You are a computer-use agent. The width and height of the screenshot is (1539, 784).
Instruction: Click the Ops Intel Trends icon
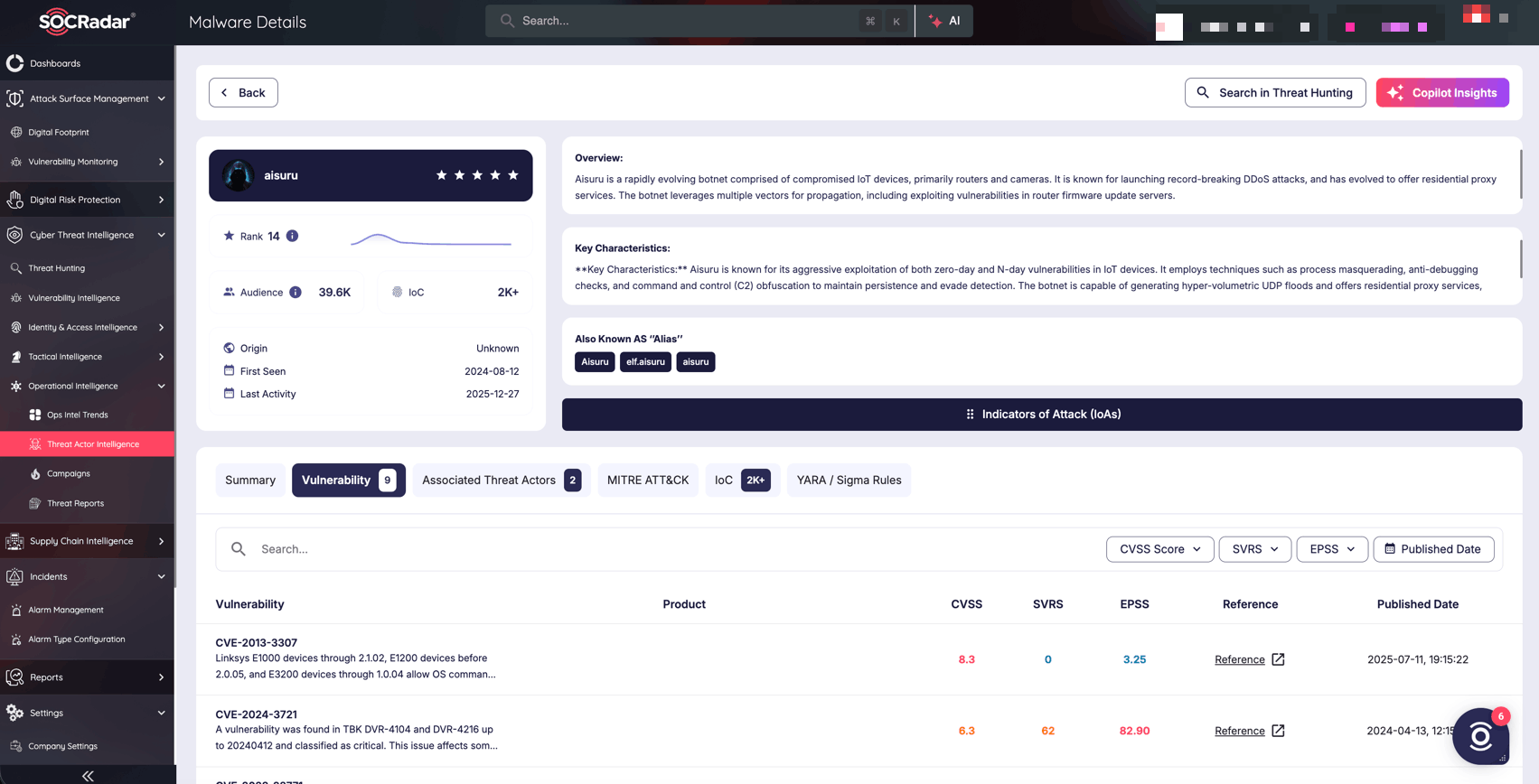click(x=35, y=415)
